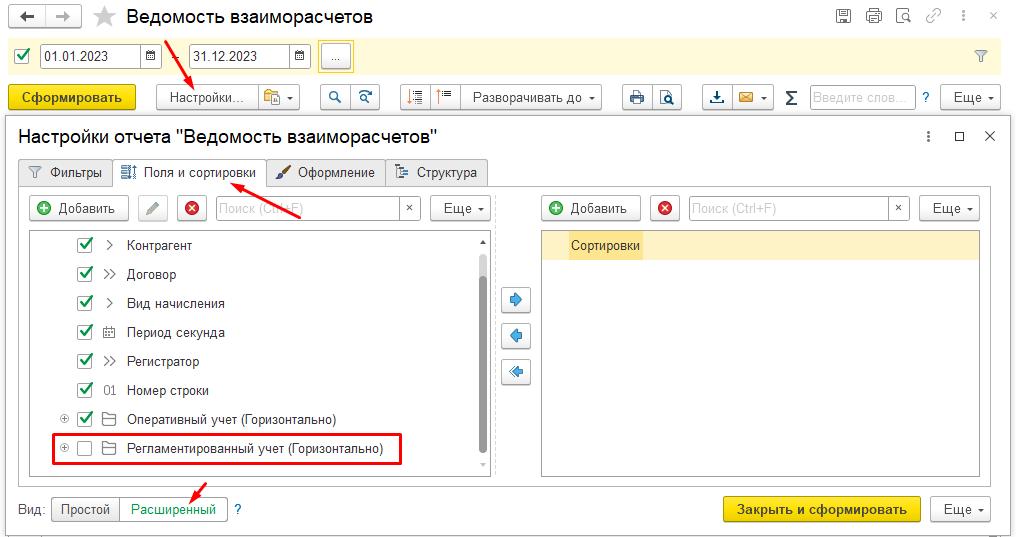The width and height of the screenshot is (1016, 537).
Task: Print report with toolbar printer icon
Action: click(637, 97)
